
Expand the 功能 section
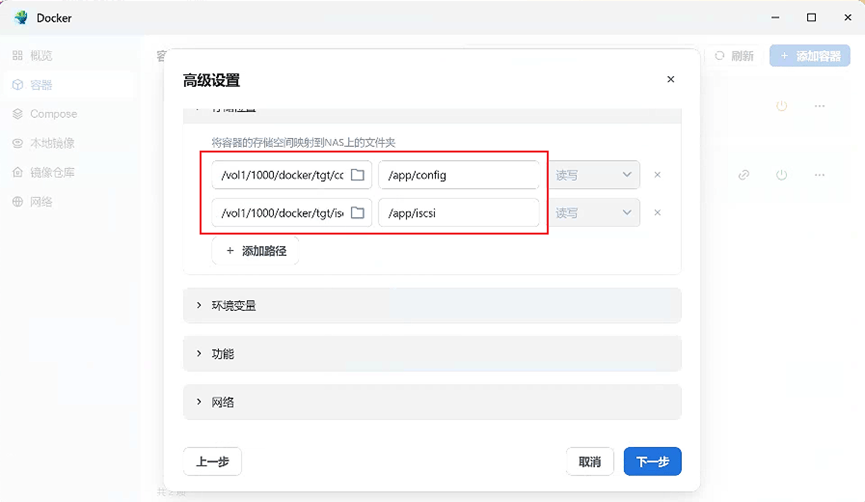point(432,354)
